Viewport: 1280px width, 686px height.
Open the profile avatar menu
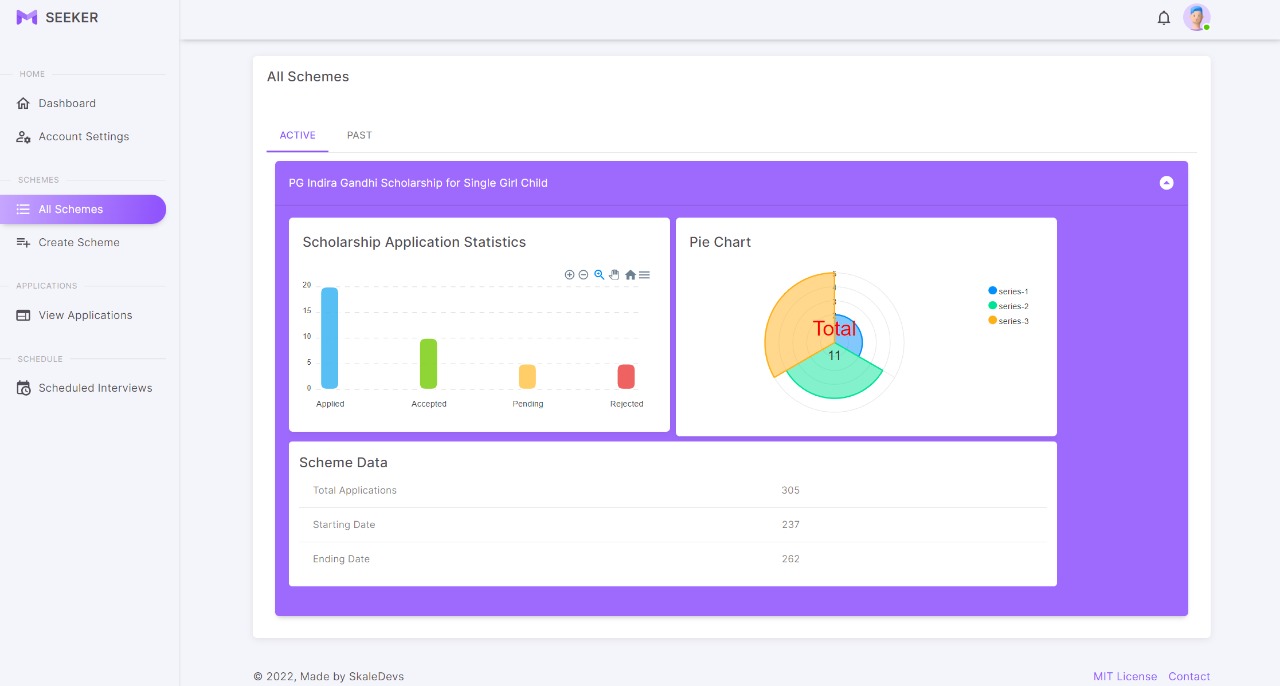coord(1196,17)
